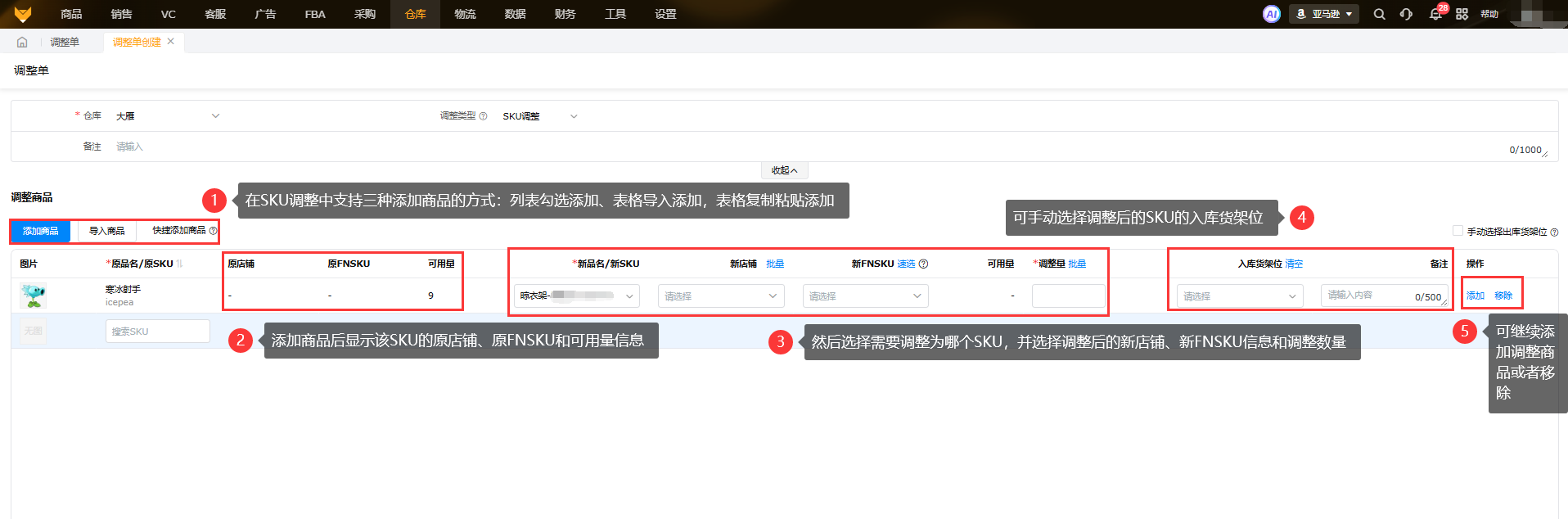
Task: Open the 工具 menu
Action: (615, 14)
